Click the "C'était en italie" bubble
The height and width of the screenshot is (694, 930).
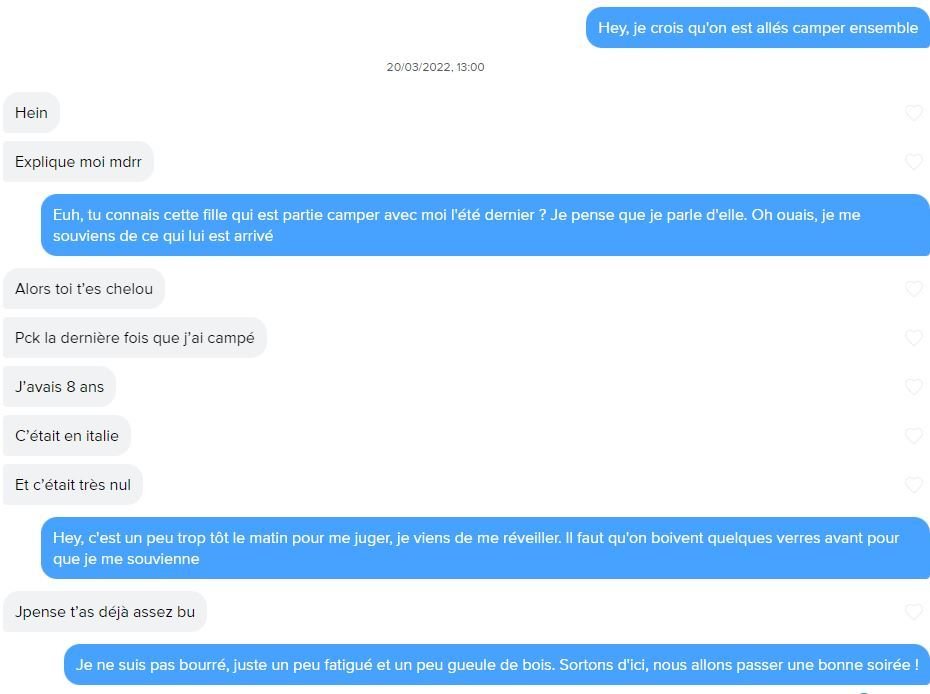[67, 436]
